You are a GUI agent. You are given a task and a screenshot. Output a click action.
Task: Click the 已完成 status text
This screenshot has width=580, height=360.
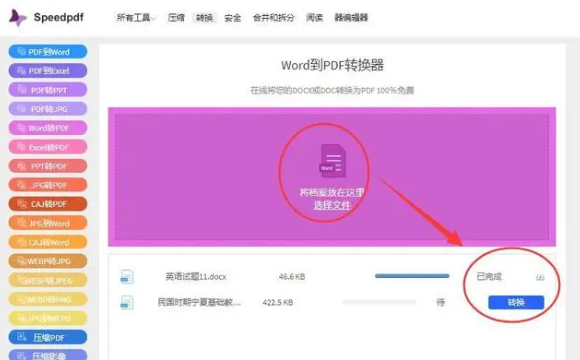489,276
